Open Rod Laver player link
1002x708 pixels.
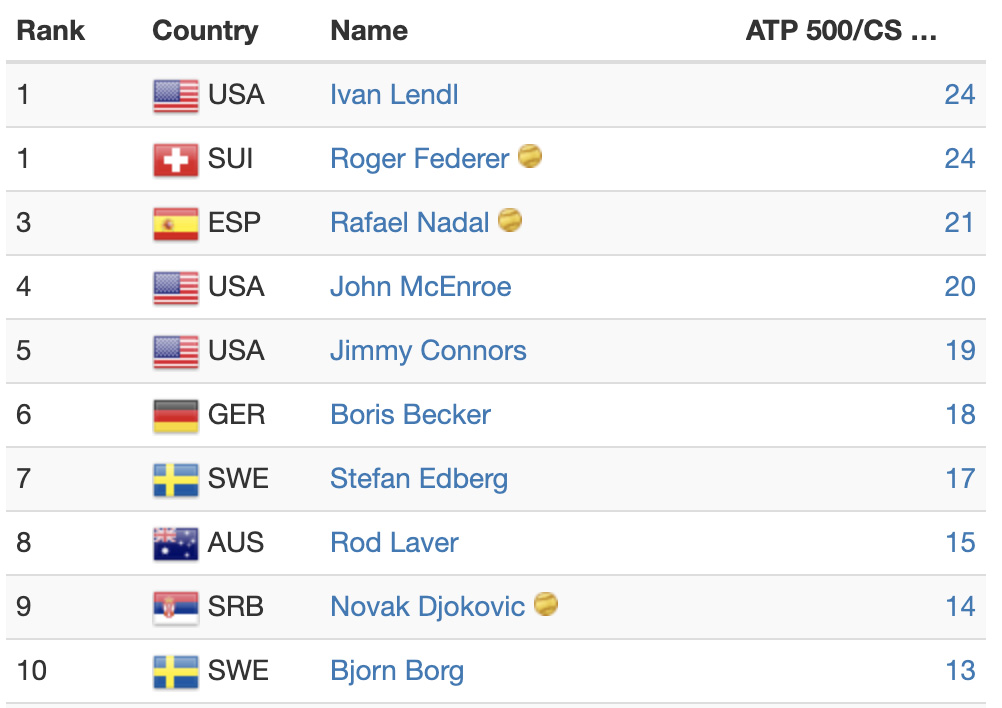[x=394, y=543]
